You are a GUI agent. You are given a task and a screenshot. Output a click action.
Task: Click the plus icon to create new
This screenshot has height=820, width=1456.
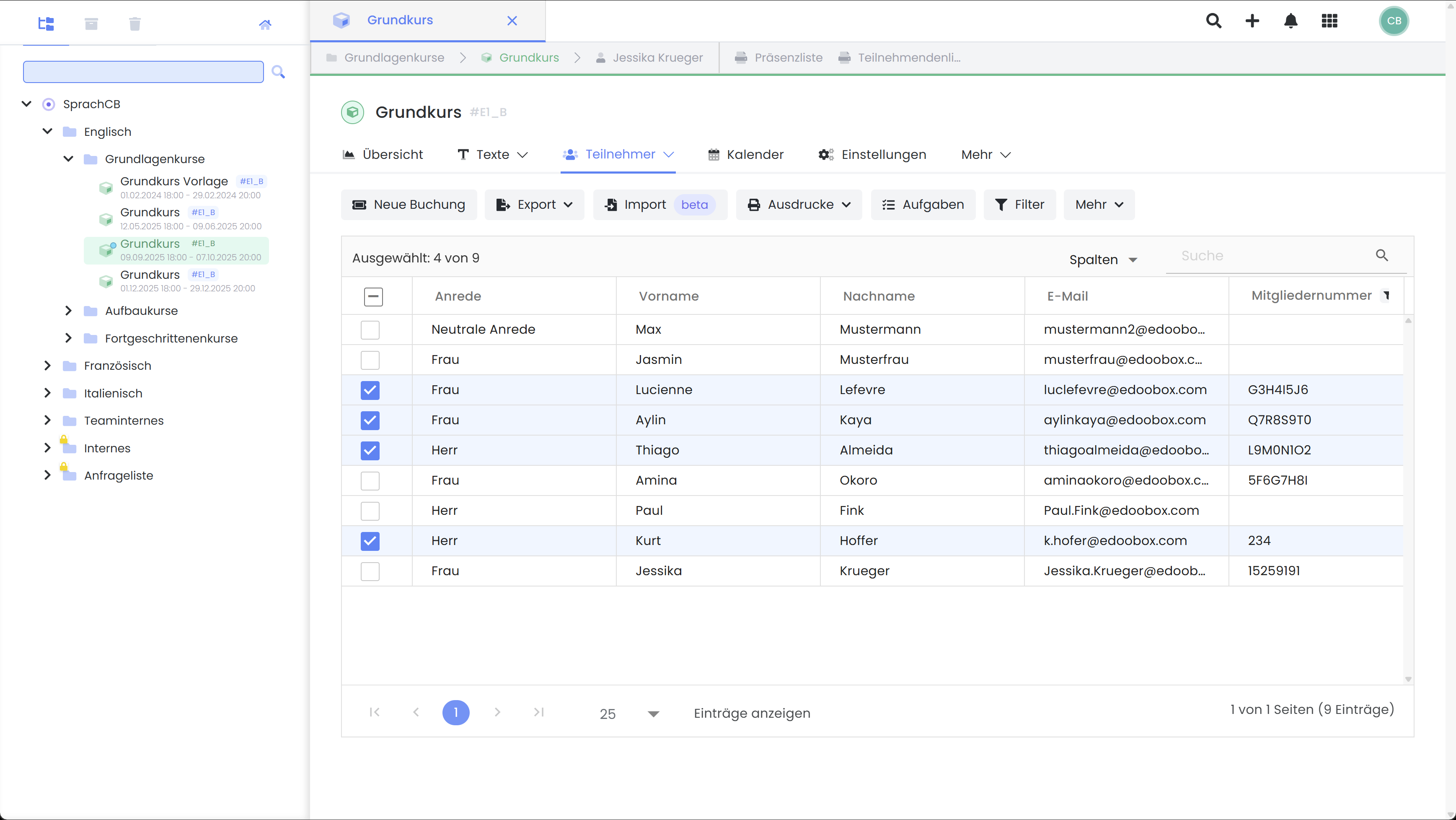pos(1252,21)
